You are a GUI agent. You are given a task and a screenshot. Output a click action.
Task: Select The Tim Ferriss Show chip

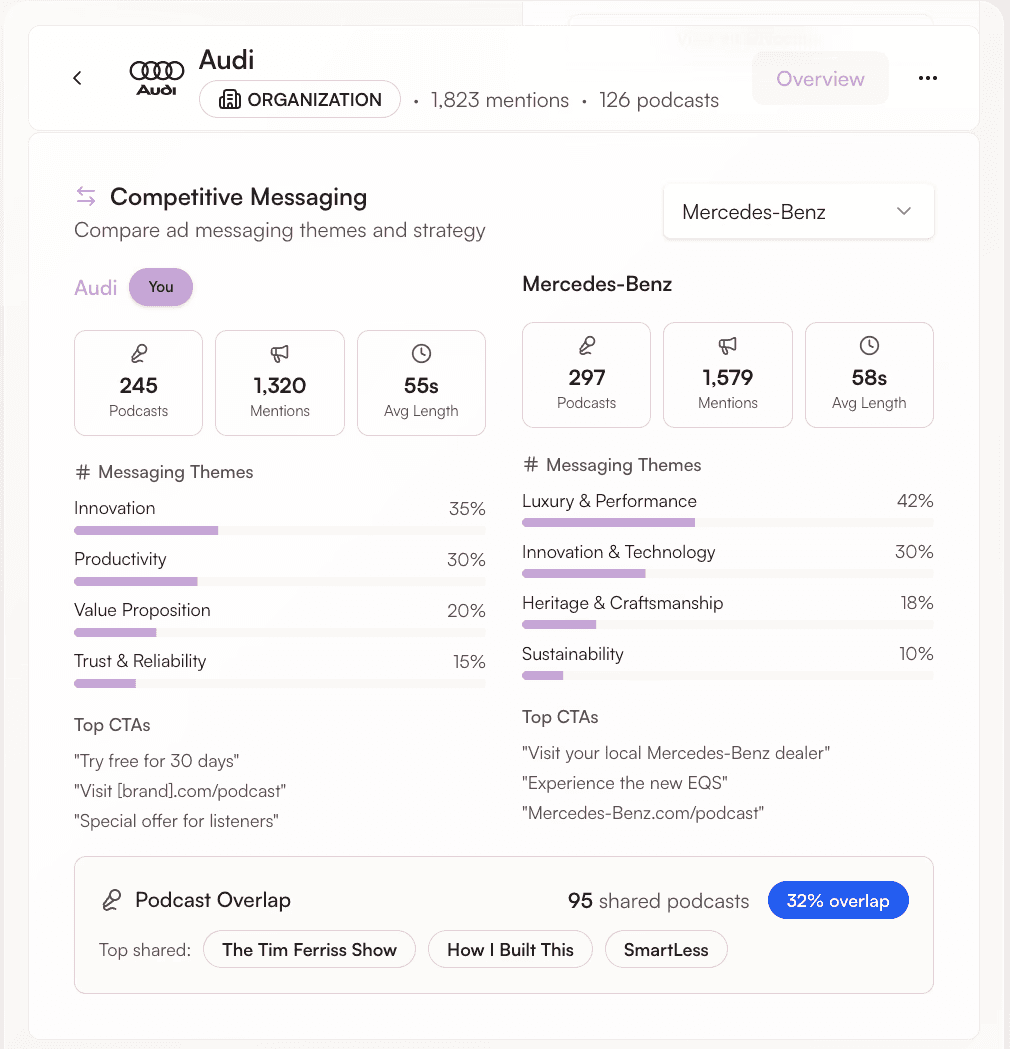[x=309, y=949]
